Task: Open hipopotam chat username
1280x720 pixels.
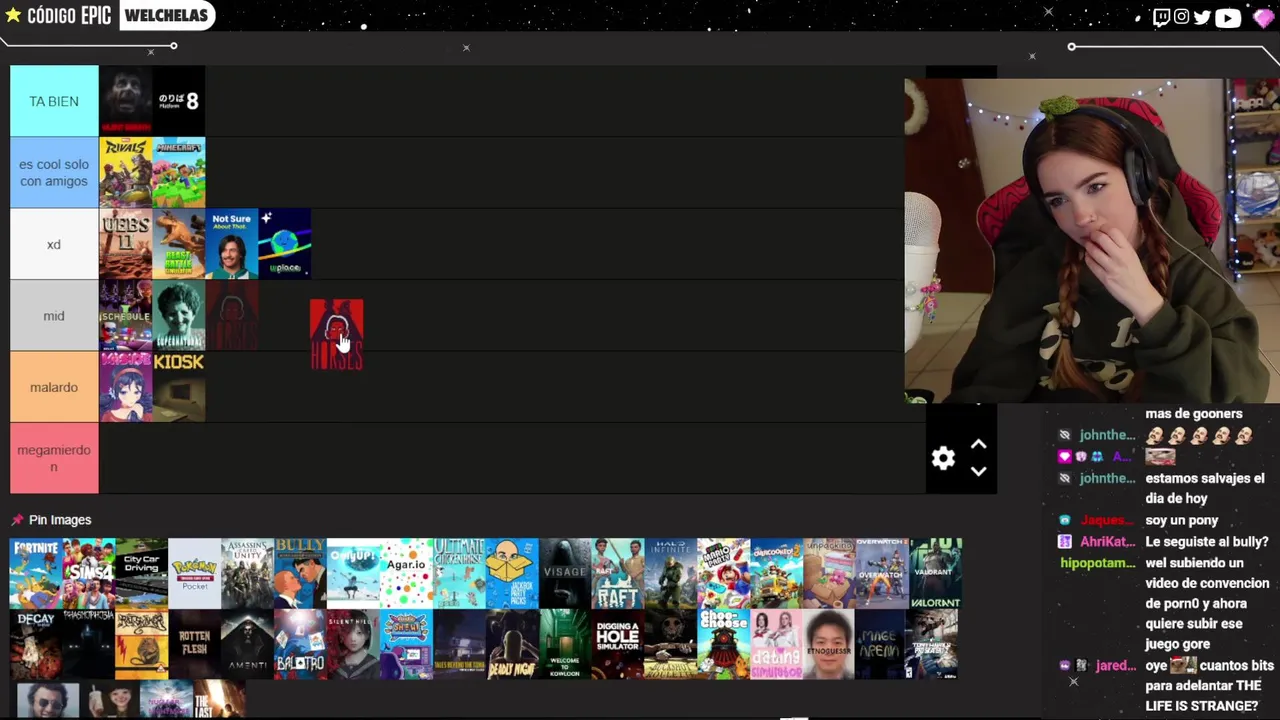Action: [x=1098, y=563]
